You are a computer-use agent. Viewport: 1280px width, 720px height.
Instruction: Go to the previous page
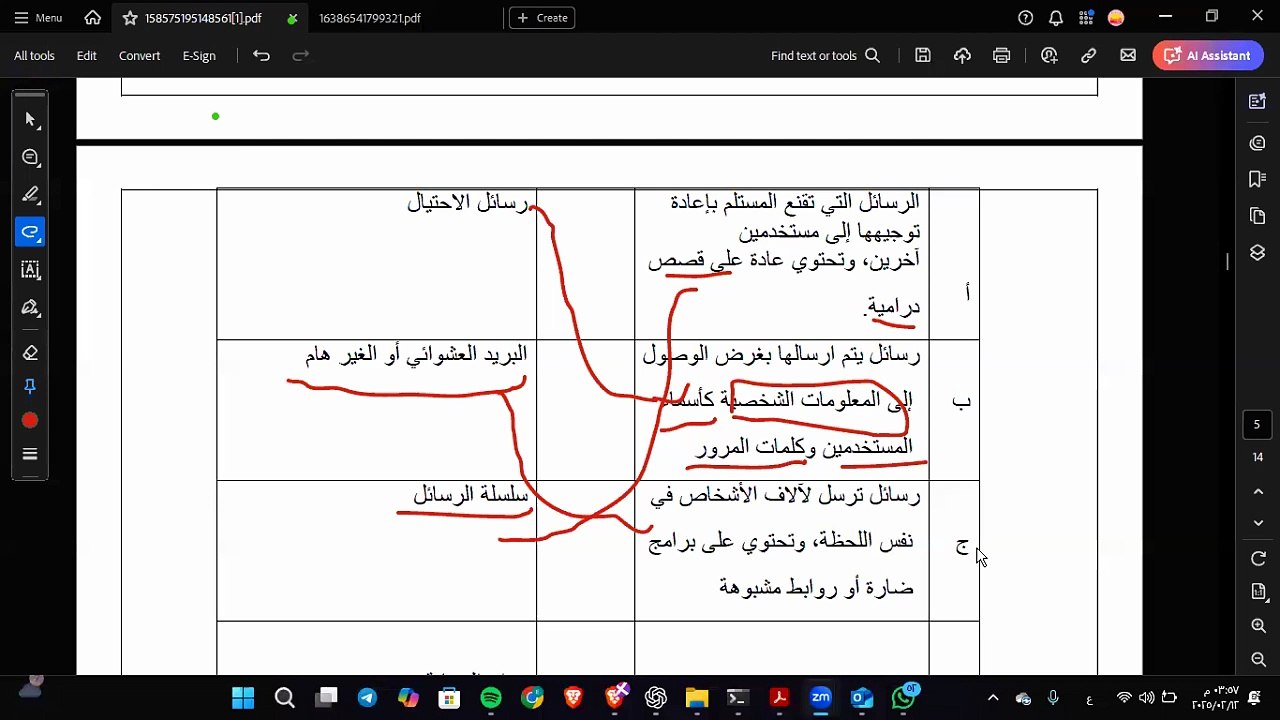(1258, 492)
